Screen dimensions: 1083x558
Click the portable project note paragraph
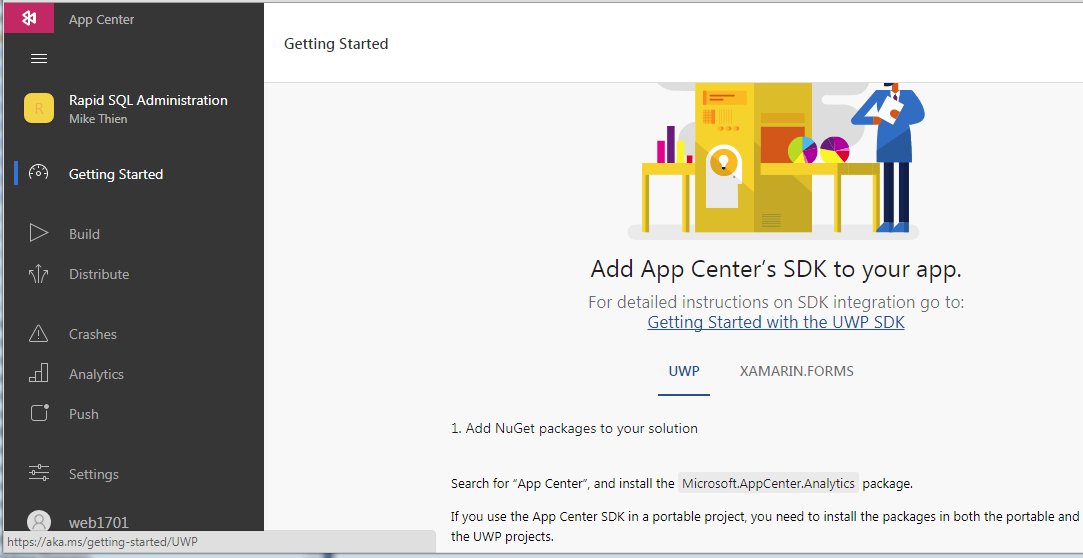[765, 526]
